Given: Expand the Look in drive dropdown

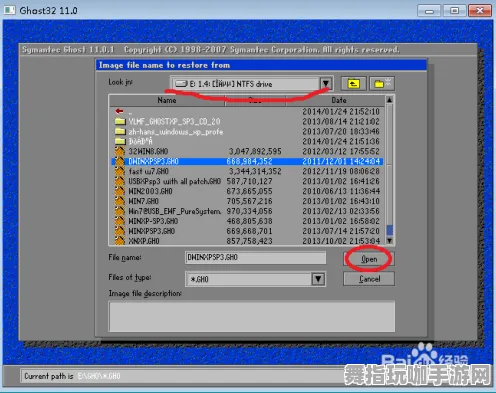Looking at the screenshot, I should pos(325,83).
